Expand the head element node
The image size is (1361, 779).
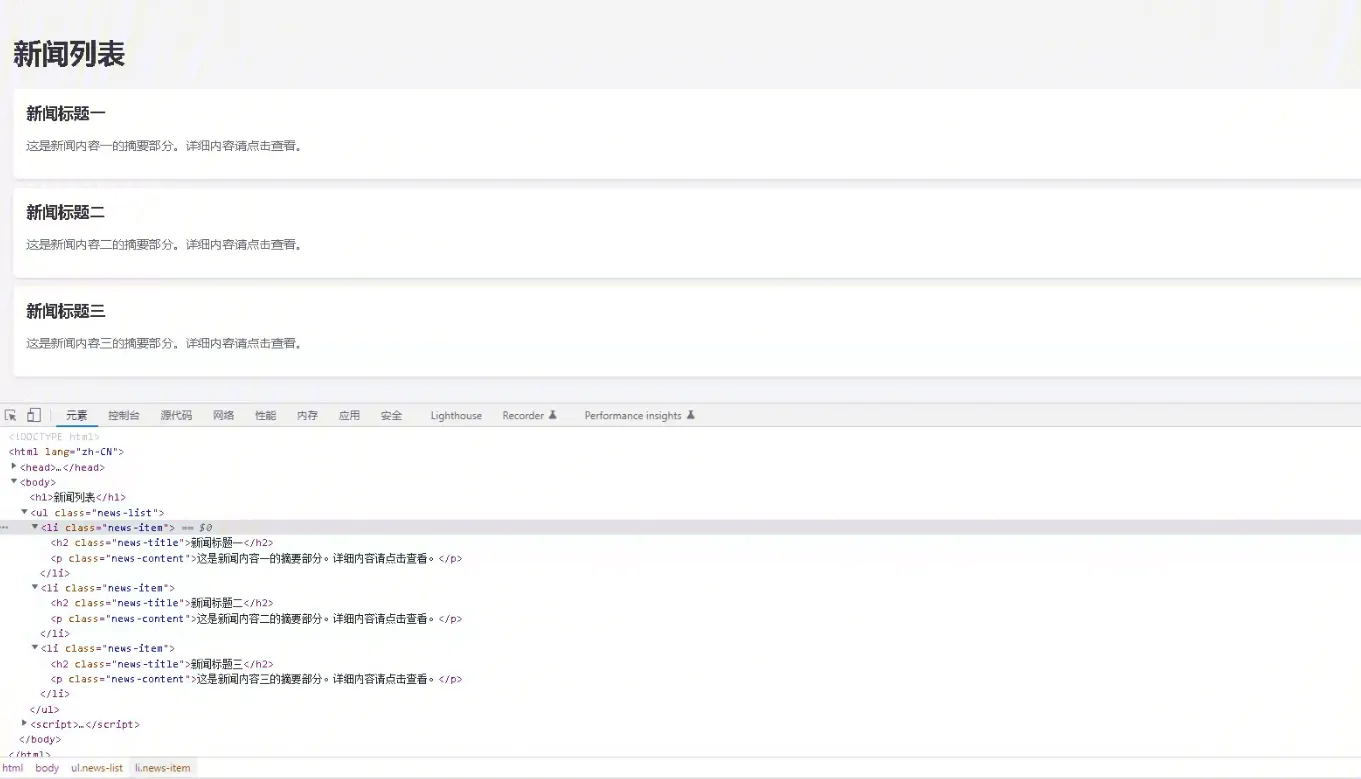click(x=14, y=466)
